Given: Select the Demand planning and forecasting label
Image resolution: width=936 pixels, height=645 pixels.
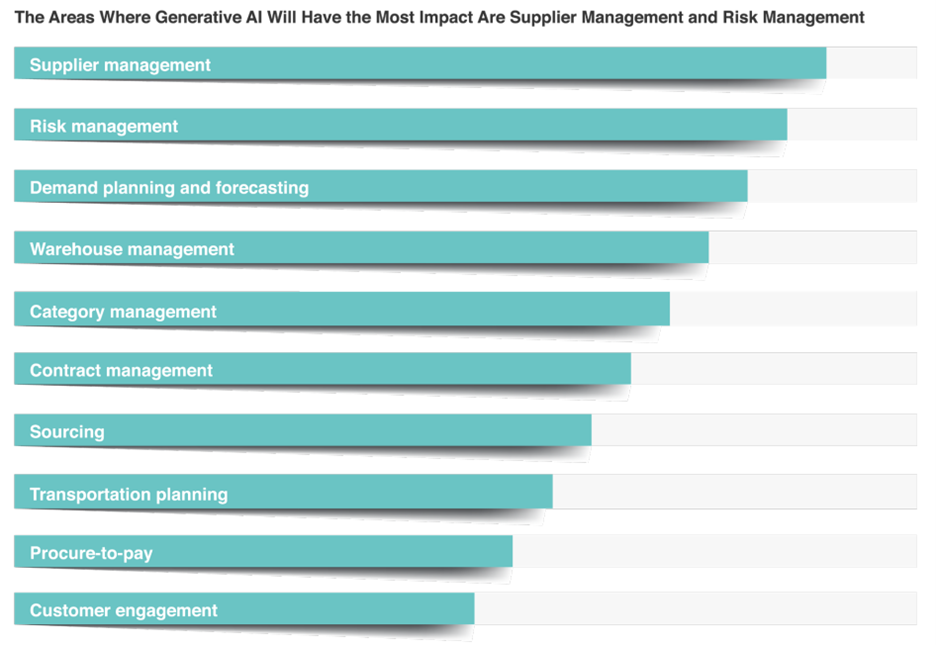Looking at the screenshot, I should pos(169,188).
